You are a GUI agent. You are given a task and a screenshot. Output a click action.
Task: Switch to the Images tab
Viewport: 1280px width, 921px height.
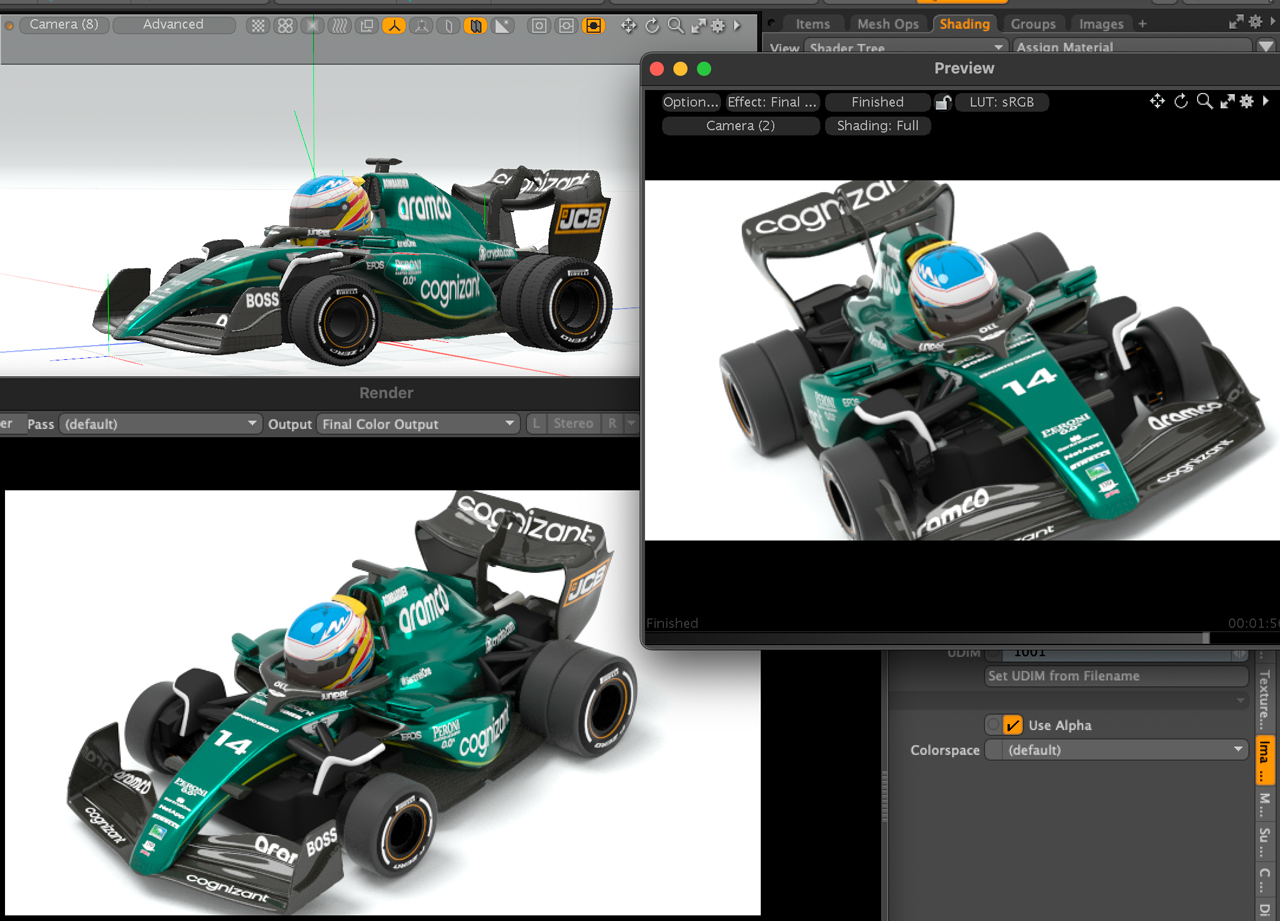(x=1100, y=24)
